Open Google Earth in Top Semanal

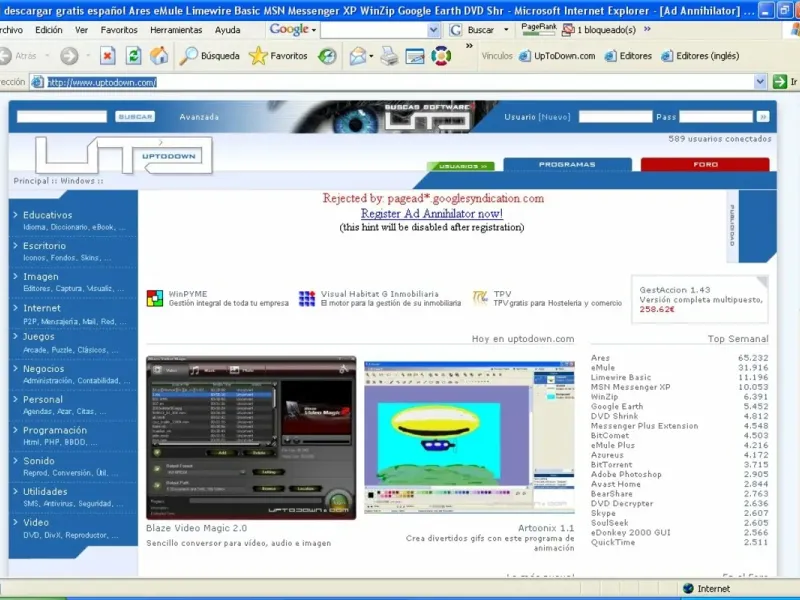pos(617,407)
